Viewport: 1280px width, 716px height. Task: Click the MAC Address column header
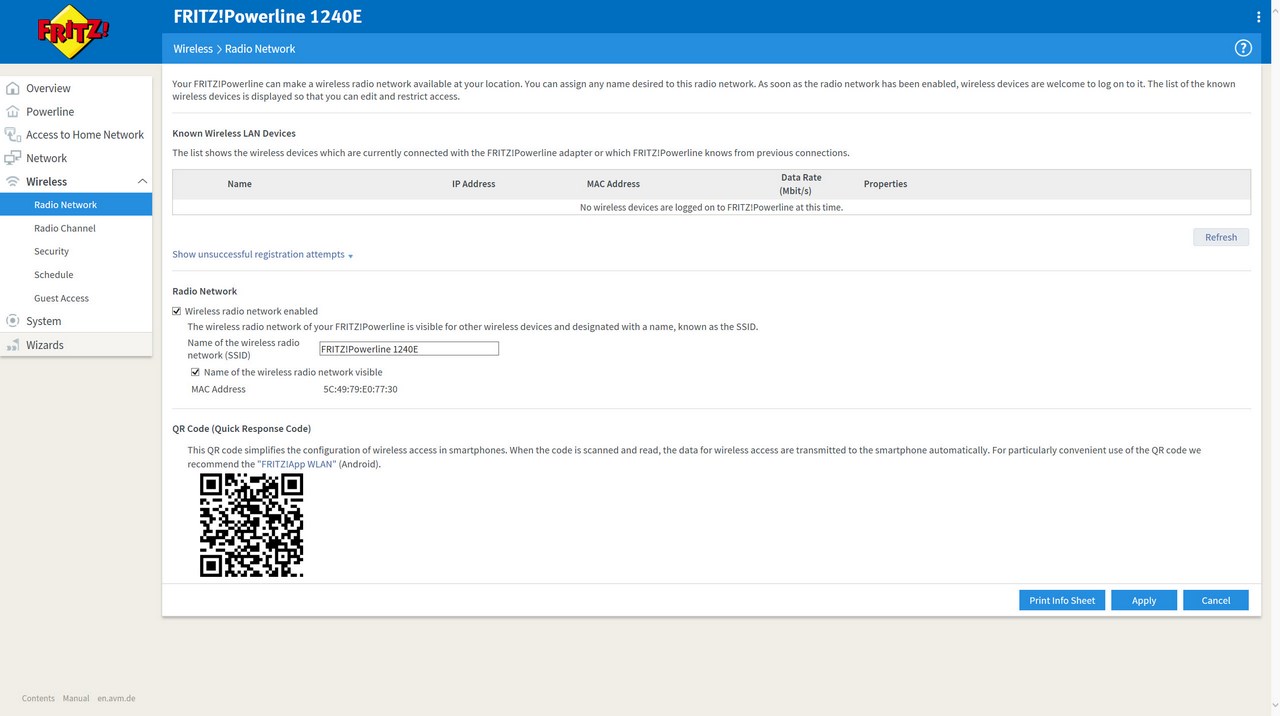point(613,184)
